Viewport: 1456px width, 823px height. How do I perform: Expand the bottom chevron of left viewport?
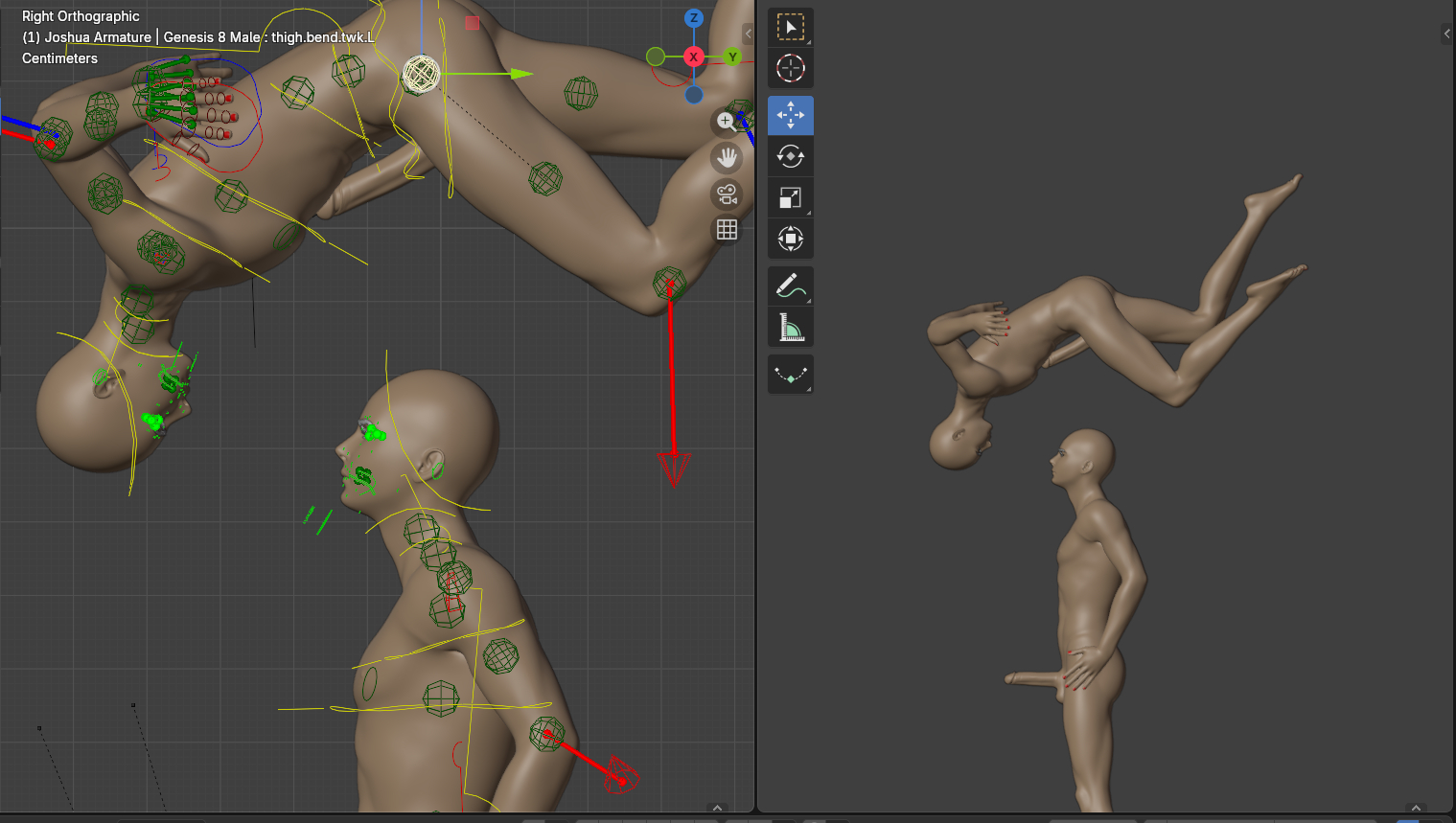717,808
